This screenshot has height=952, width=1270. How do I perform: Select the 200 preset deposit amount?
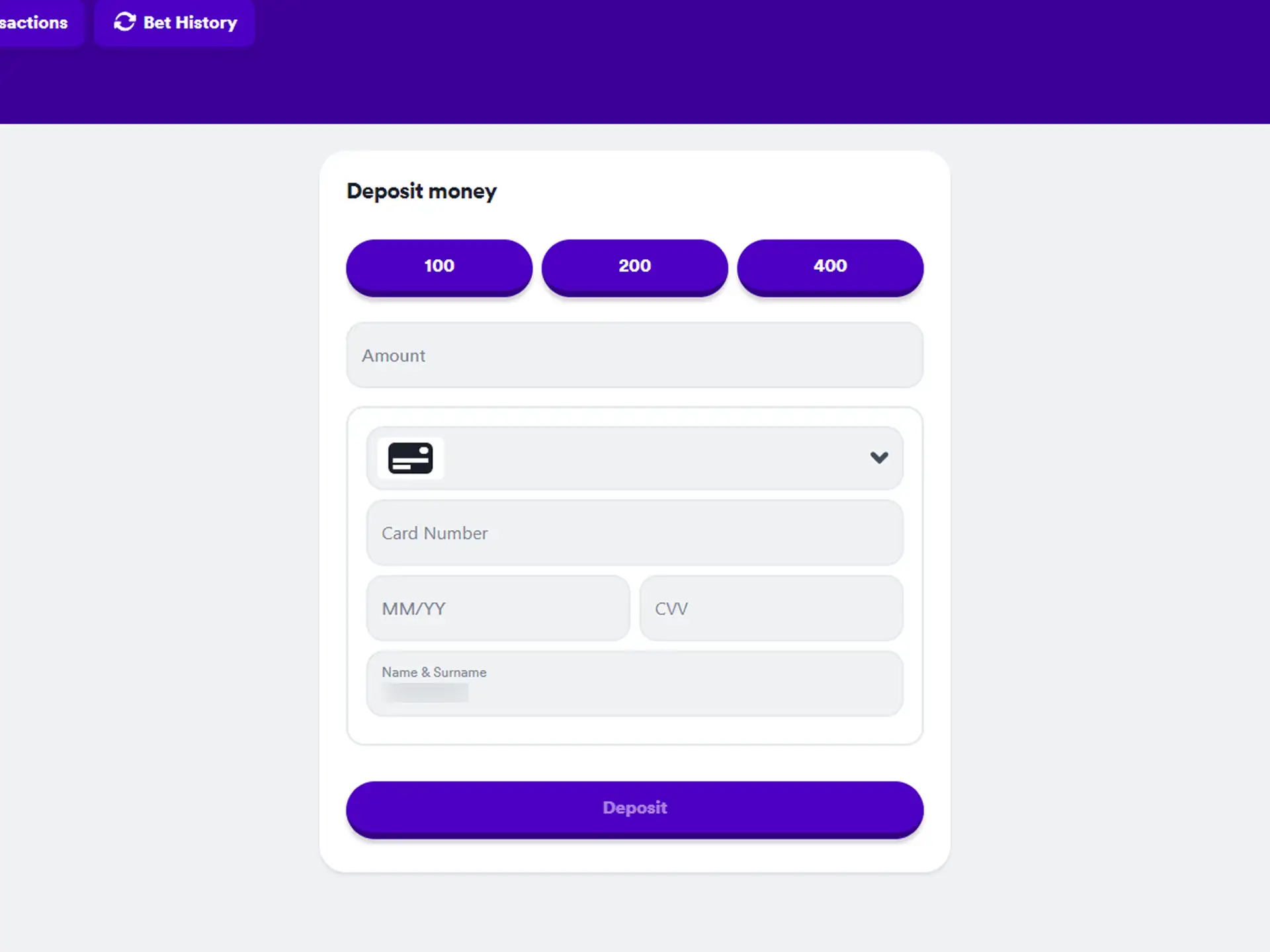(x=634, y=265)
